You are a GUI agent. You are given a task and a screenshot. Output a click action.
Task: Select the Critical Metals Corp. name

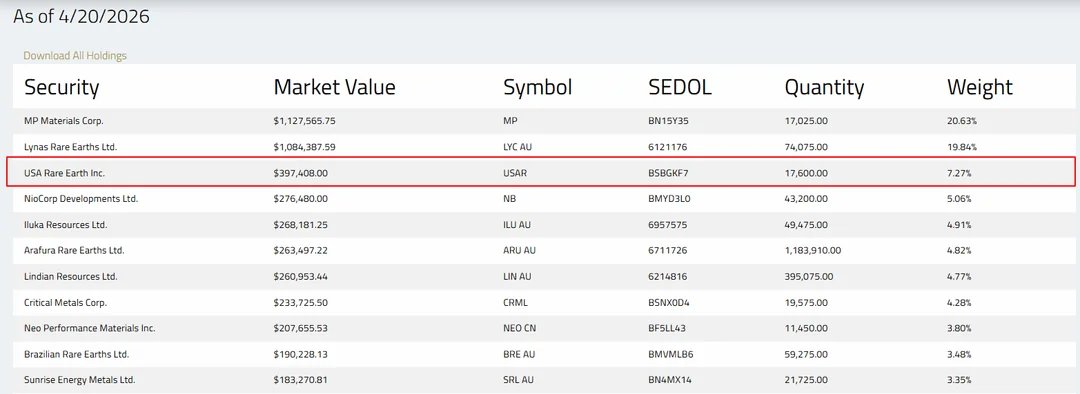coord(65,302)
